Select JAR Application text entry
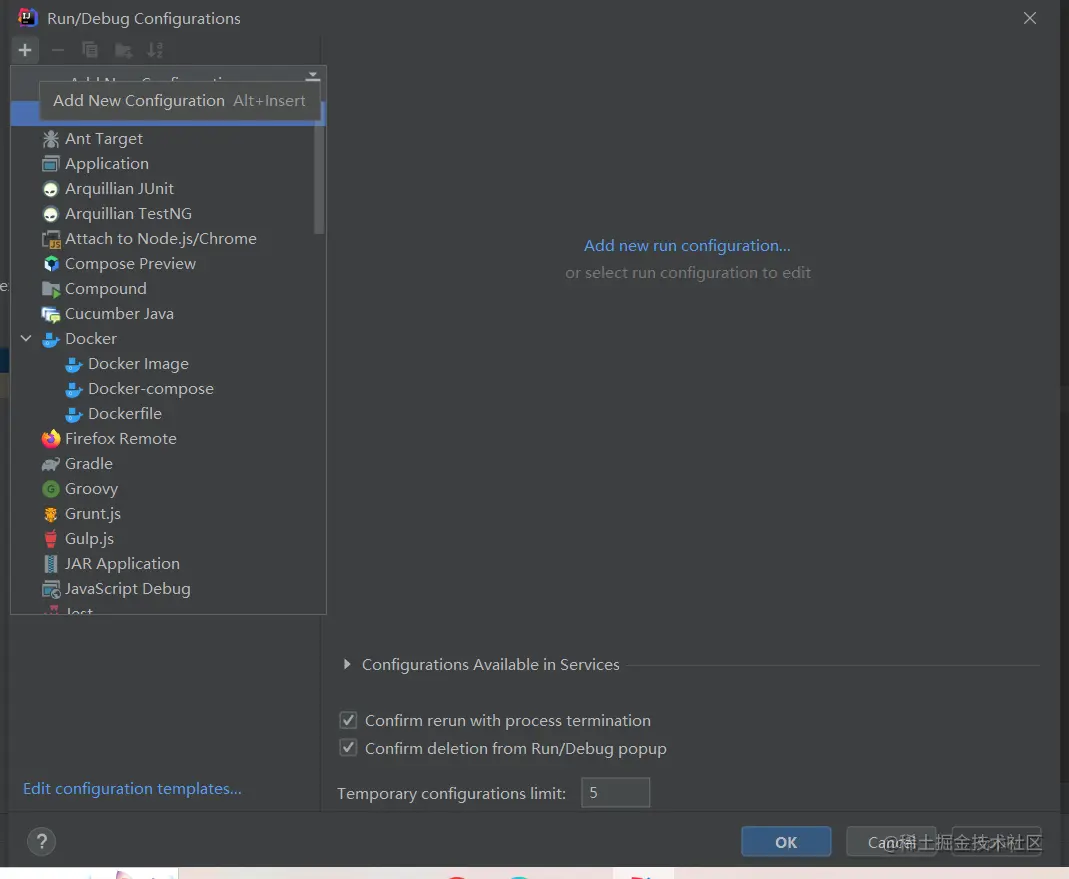1069x879 pixels. 122,564
